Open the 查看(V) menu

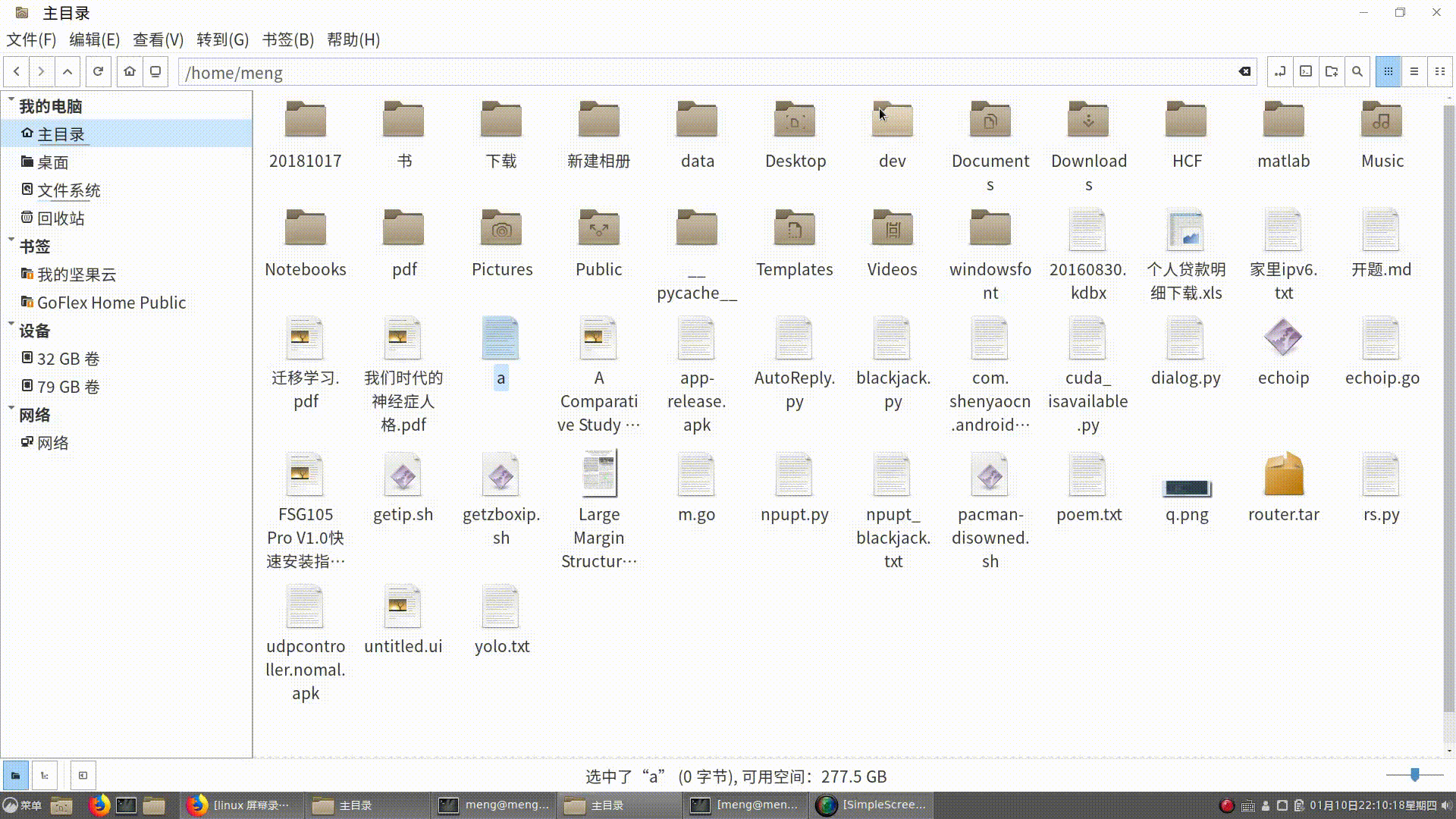tap(158, 39)
